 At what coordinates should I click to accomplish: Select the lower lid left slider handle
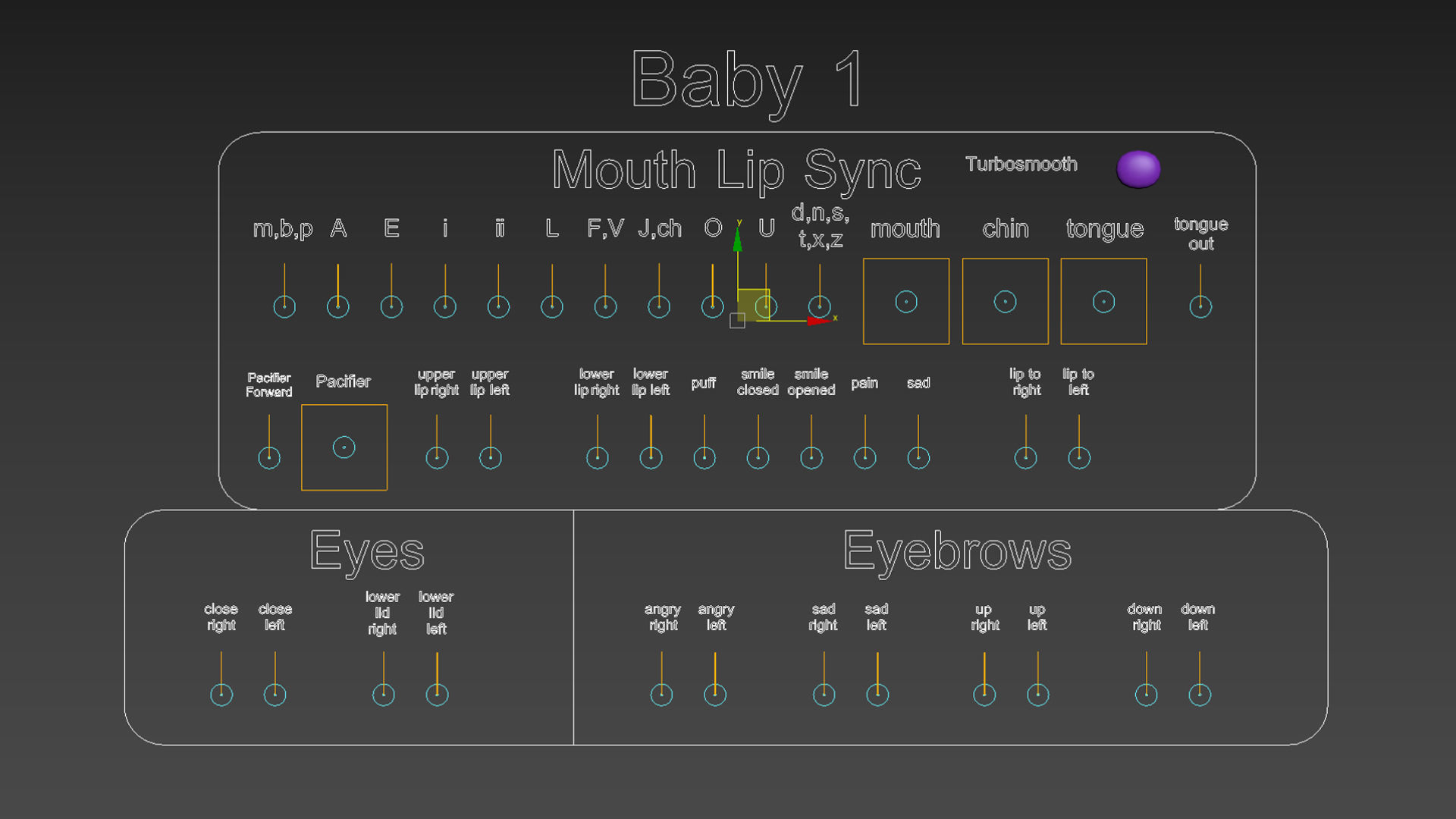coord(437,695)
